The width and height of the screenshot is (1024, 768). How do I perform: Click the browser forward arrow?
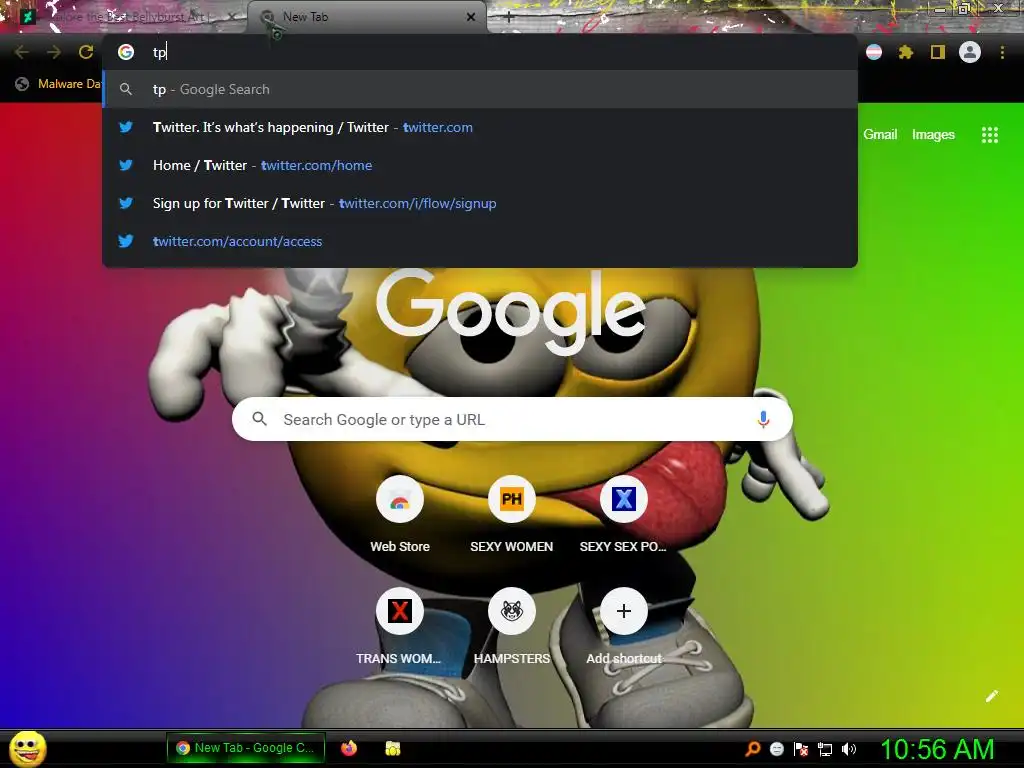54,52
